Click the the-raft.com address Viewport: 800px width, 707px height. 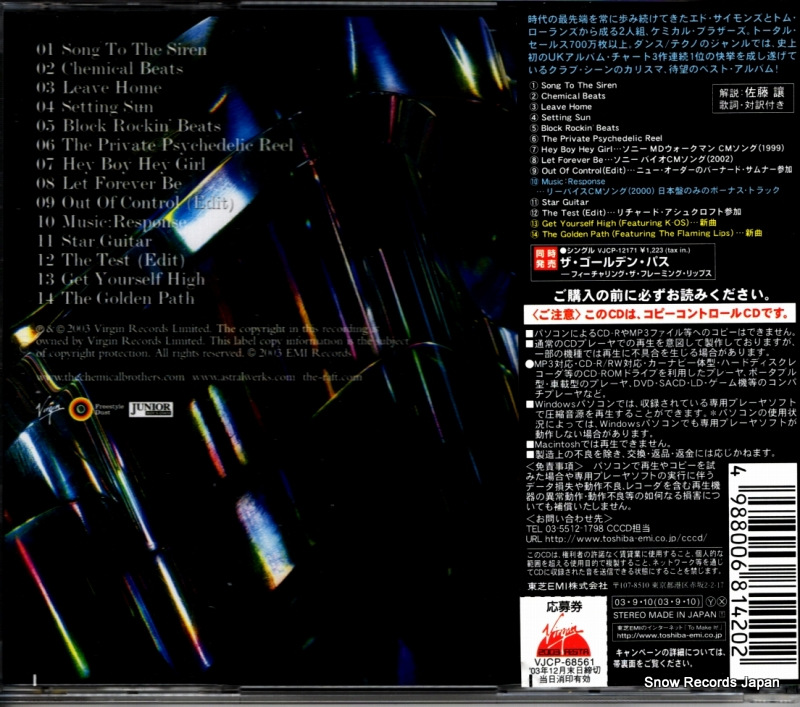(332, 377)
